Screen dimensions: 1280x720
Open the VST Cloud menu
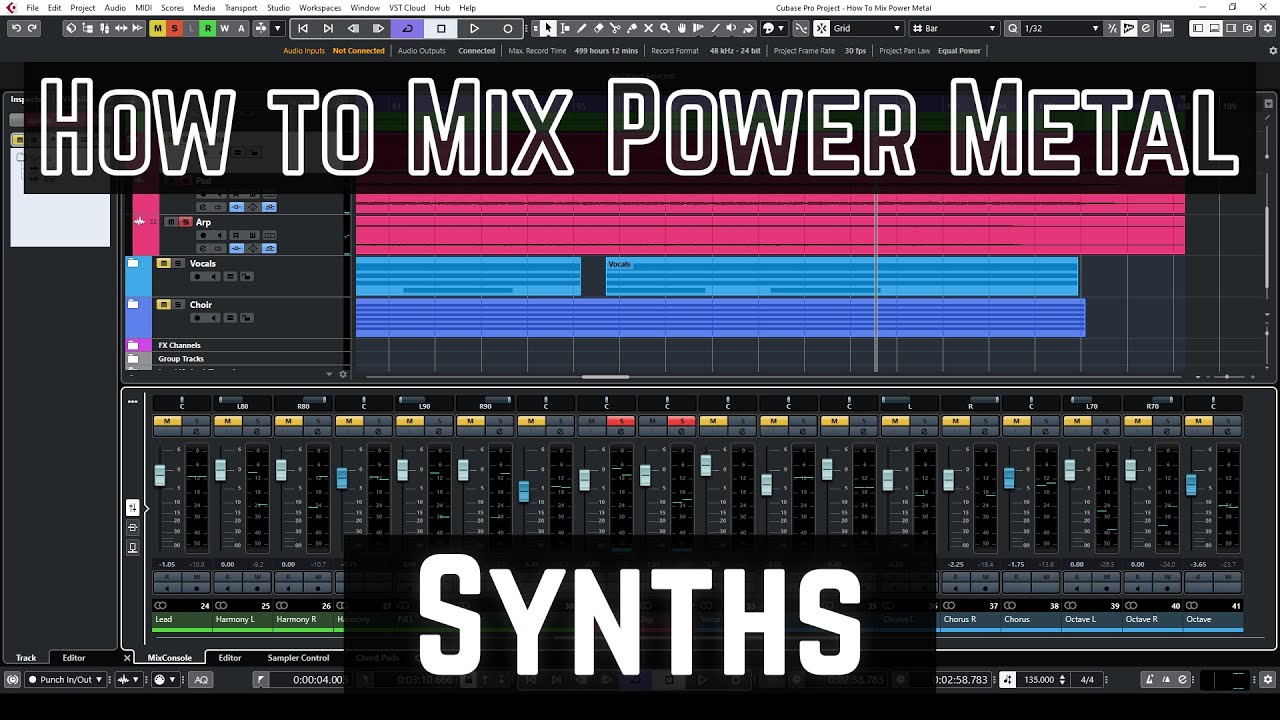(x=407, y=8)
